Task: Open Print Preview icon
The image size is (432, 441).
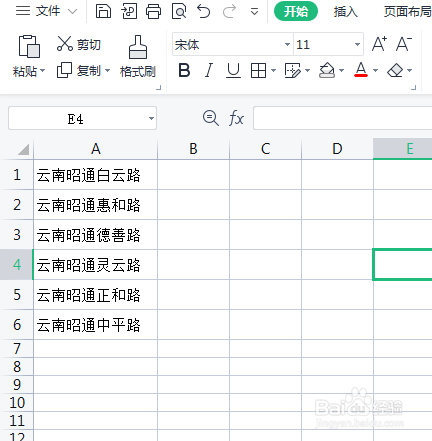Action: pos(179,11)
